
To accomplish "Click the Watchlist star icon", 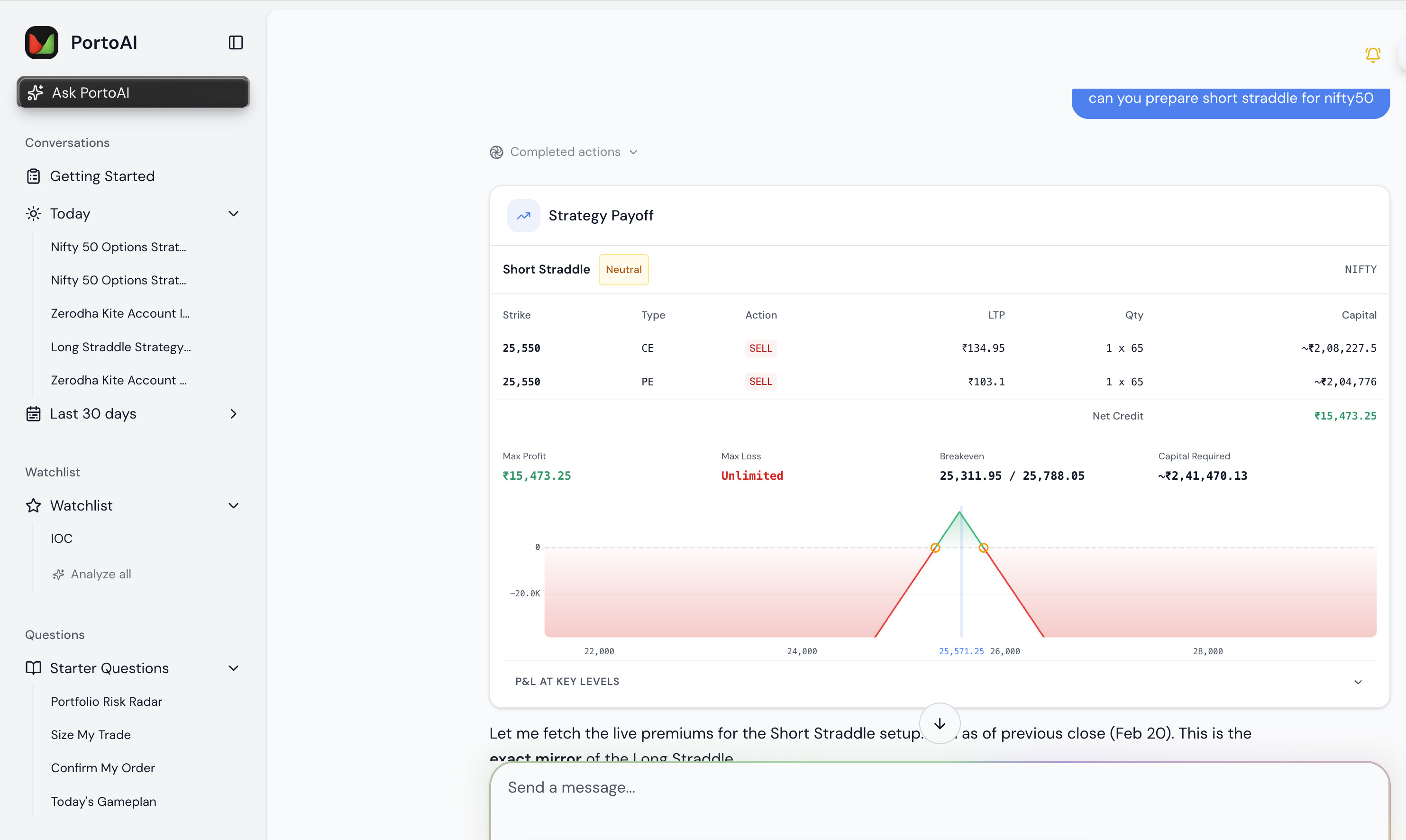I will pos(33,505).
